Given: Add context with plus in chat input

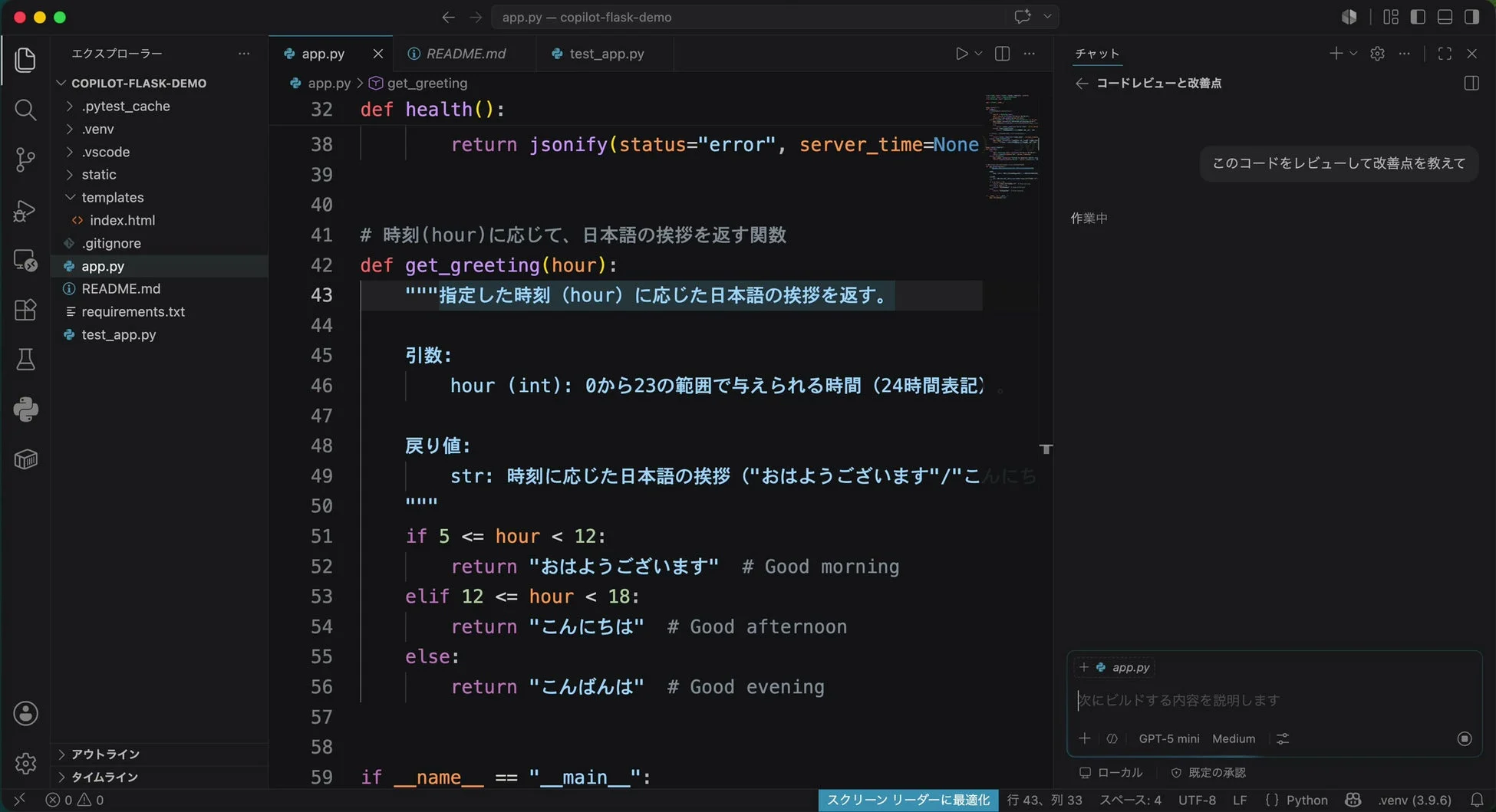Looking at the screenshot, I should [x=1084, y=738].
